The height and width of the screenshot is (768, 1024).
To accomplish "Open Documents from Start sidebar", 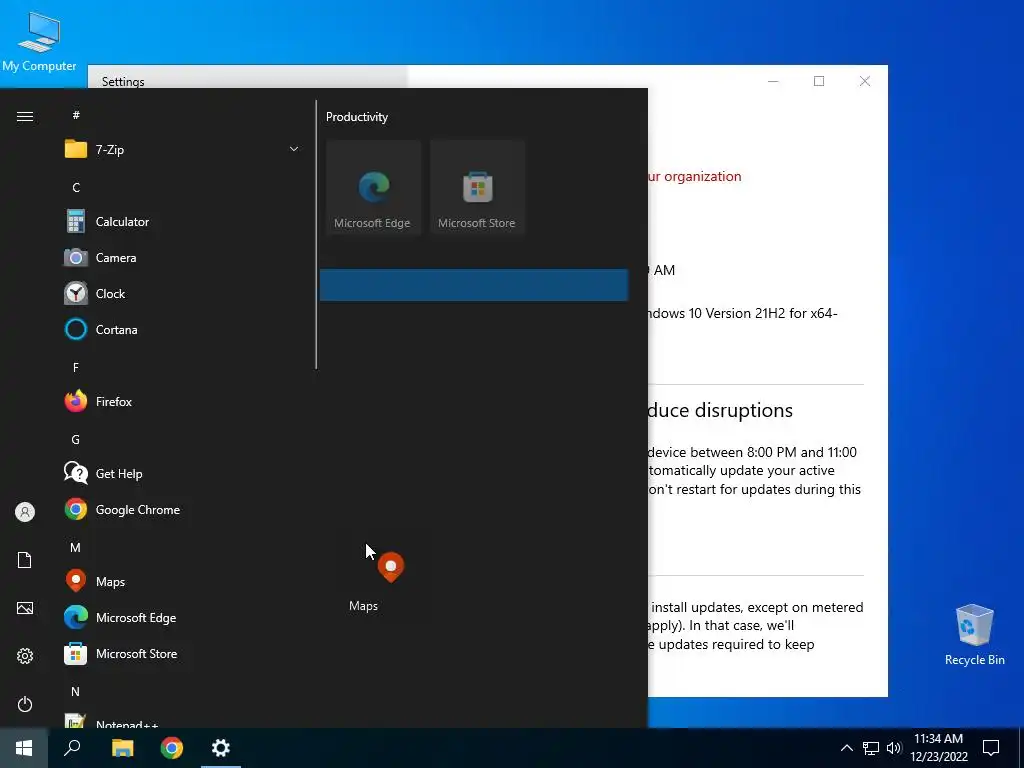I will pyautogui.click(x=25, y=560).
